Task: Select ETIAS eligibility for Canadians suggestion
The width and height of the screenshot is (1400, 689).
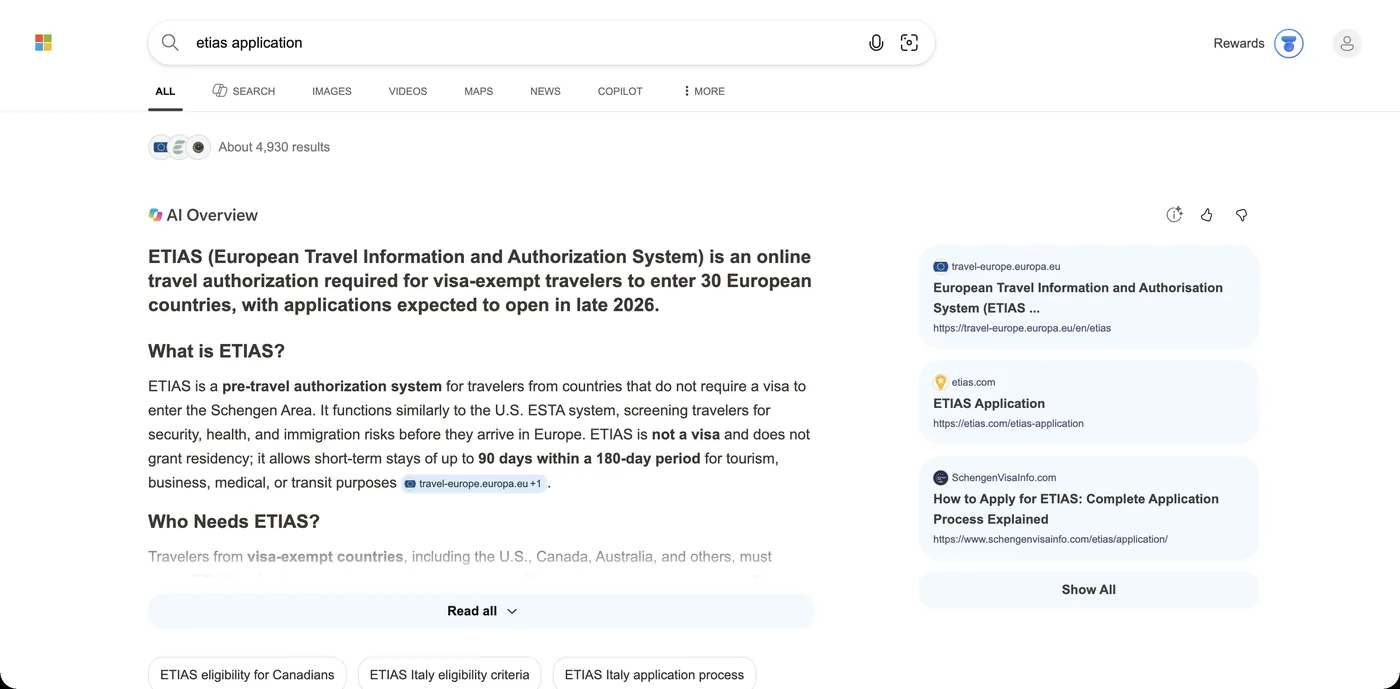Action: point(247,675)
